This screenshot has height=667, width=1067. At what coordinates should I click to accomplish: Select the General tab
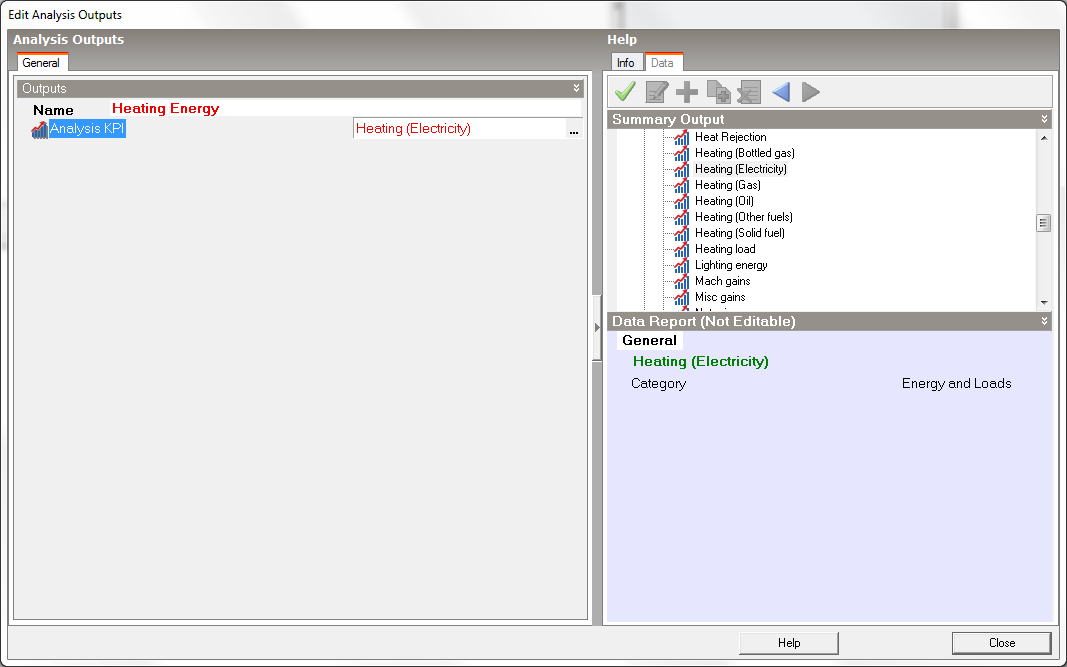[41, 63]
